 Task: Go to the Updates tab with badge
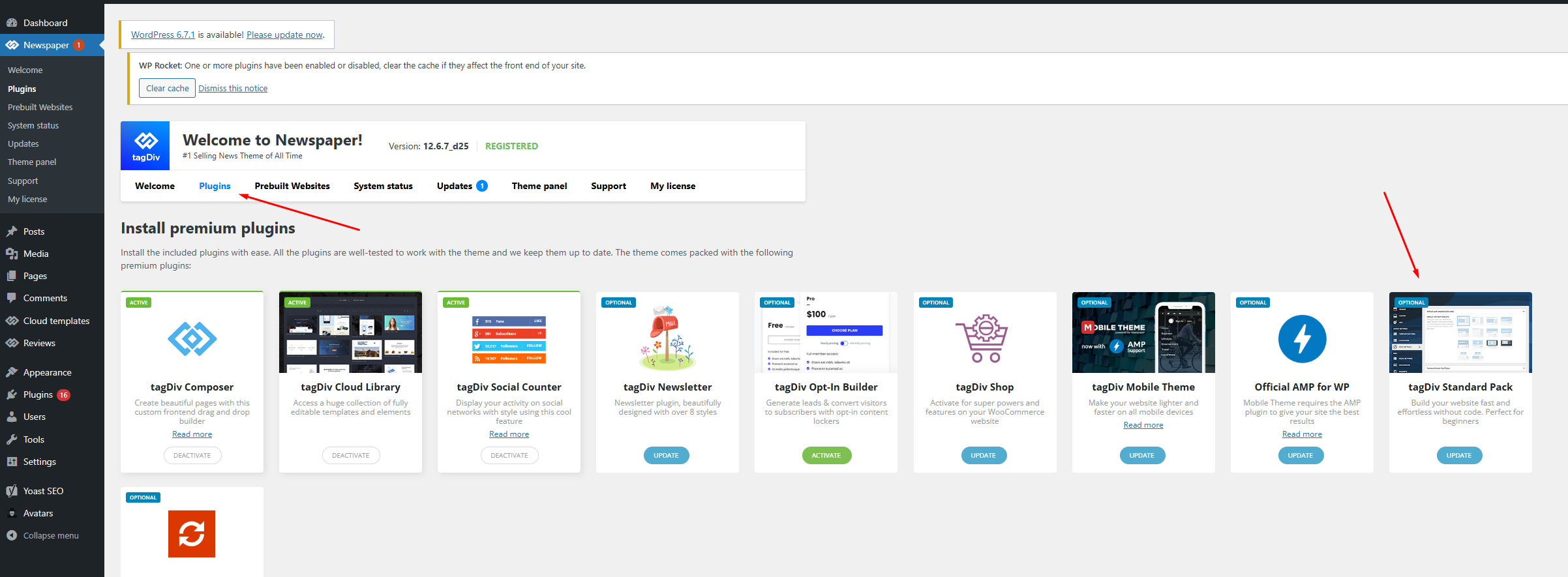pos(462,186)
